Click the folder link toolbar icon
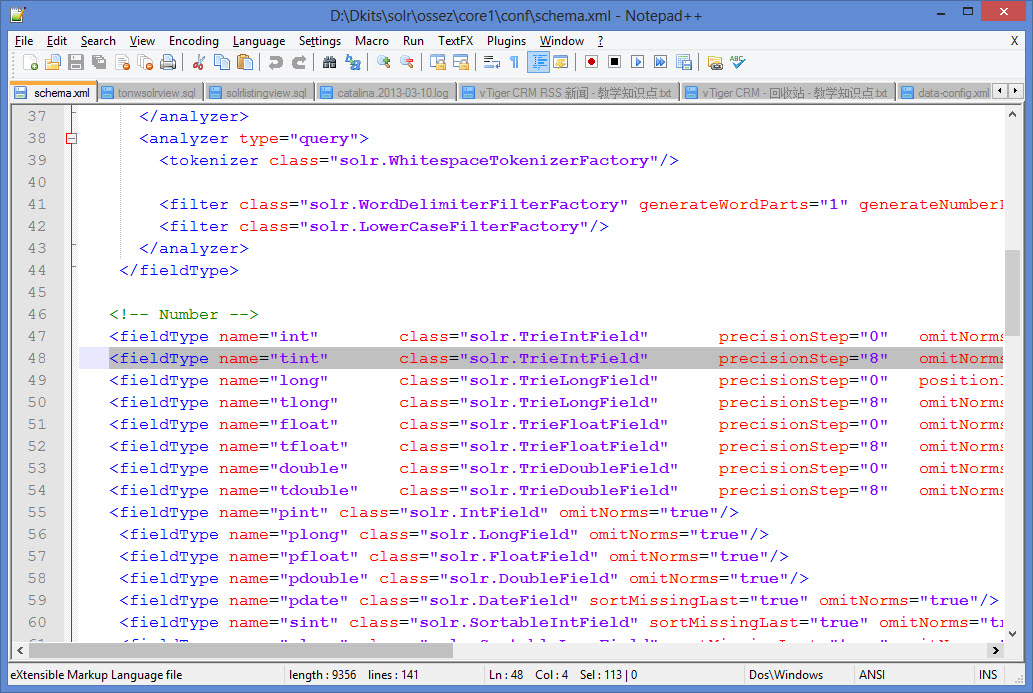 click(x=715, y=63)
